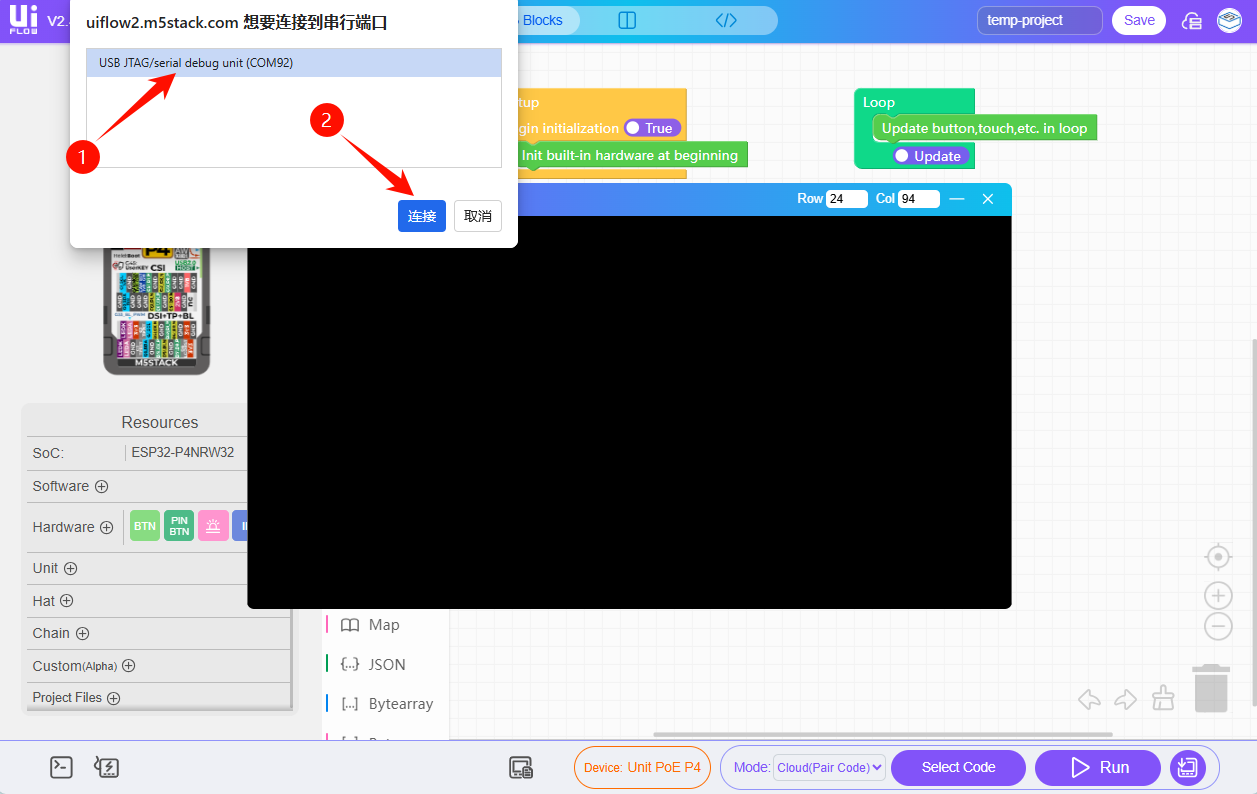This screenshot has height=794, width=1257.
Task: Toggle the True switch in Setup block
Action: (x=652, y=128)
